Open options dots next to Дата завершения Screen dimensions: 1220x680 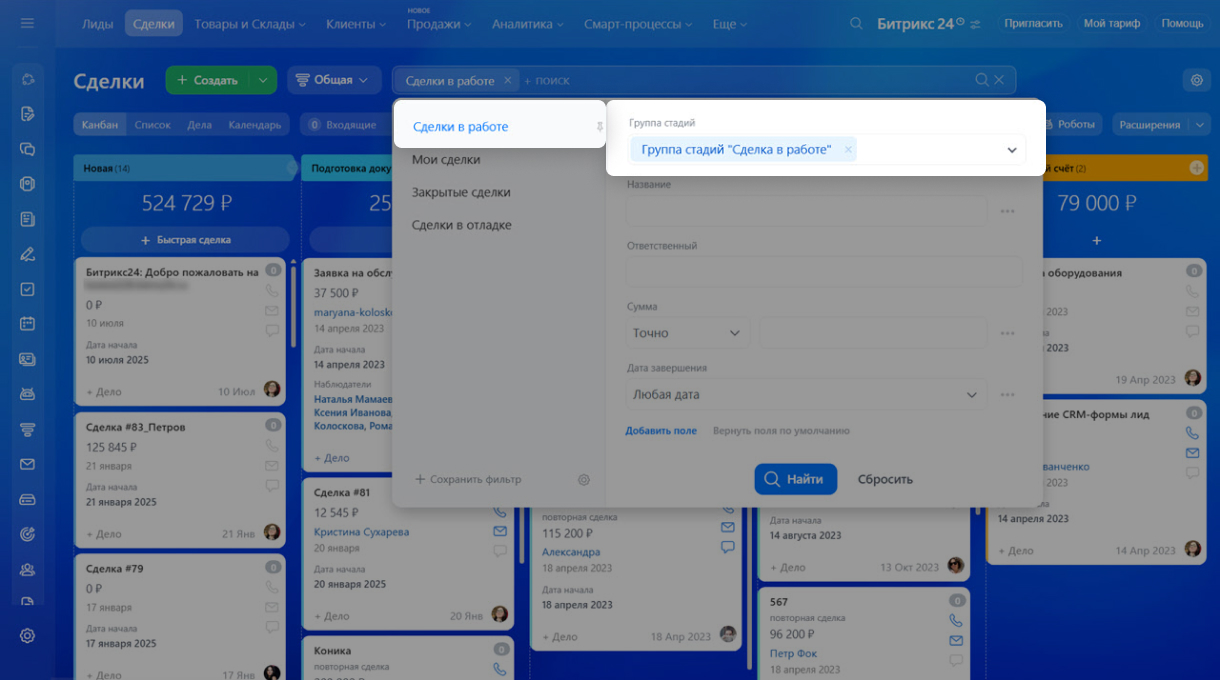pos(1007,395)
